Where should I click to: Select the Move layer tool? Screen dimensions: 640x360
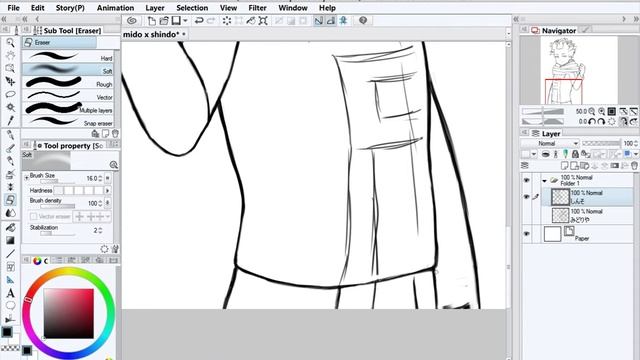(x=10, y=81)
